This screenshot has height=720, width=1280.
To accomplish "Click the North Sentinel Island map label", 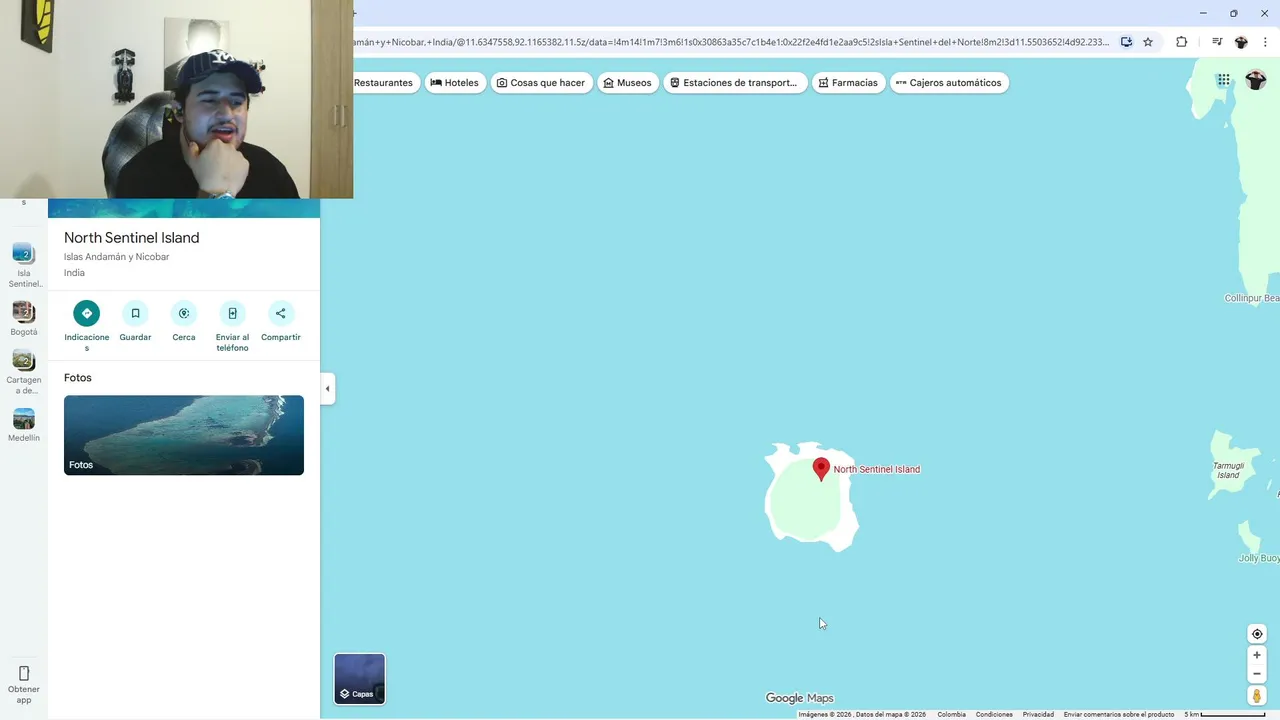I will tap(877, 469).
